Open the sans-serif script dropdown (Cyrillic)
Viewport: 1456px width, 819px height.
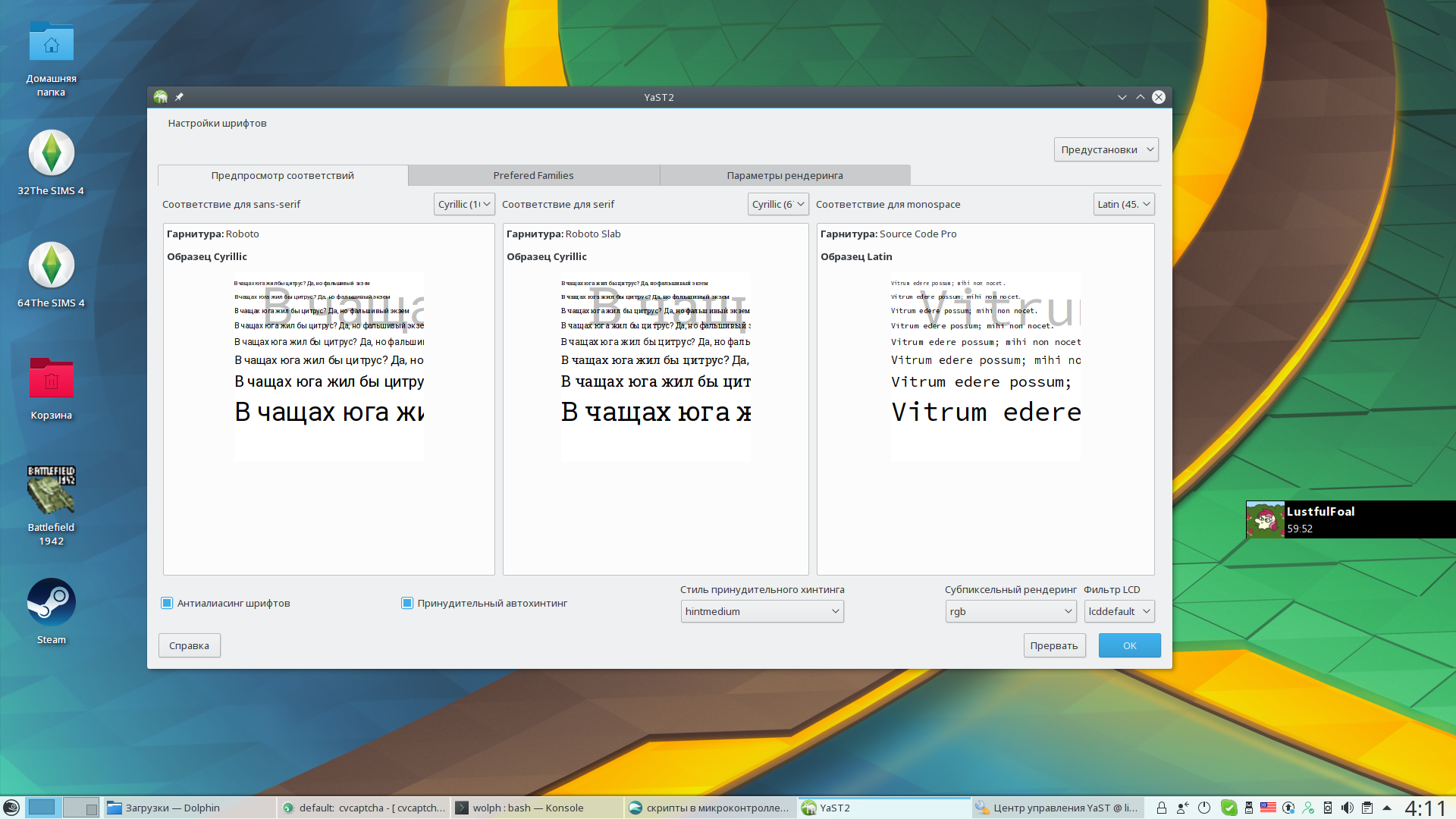464,204
